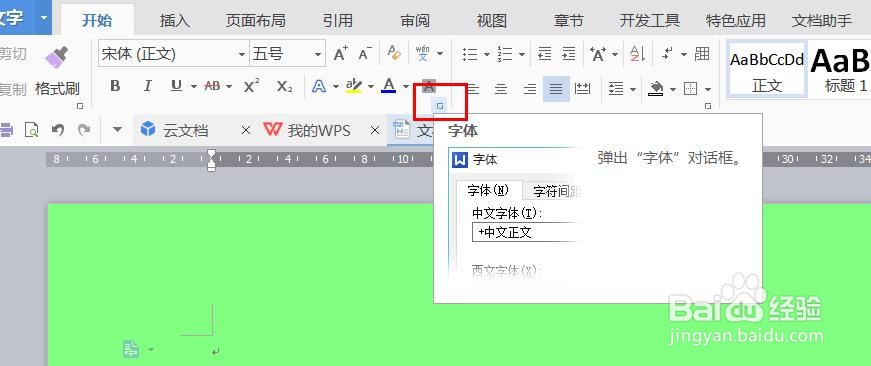Increase the paragraph indent
The width and height of the screenshot is (871, 366).
click(569, 54)
